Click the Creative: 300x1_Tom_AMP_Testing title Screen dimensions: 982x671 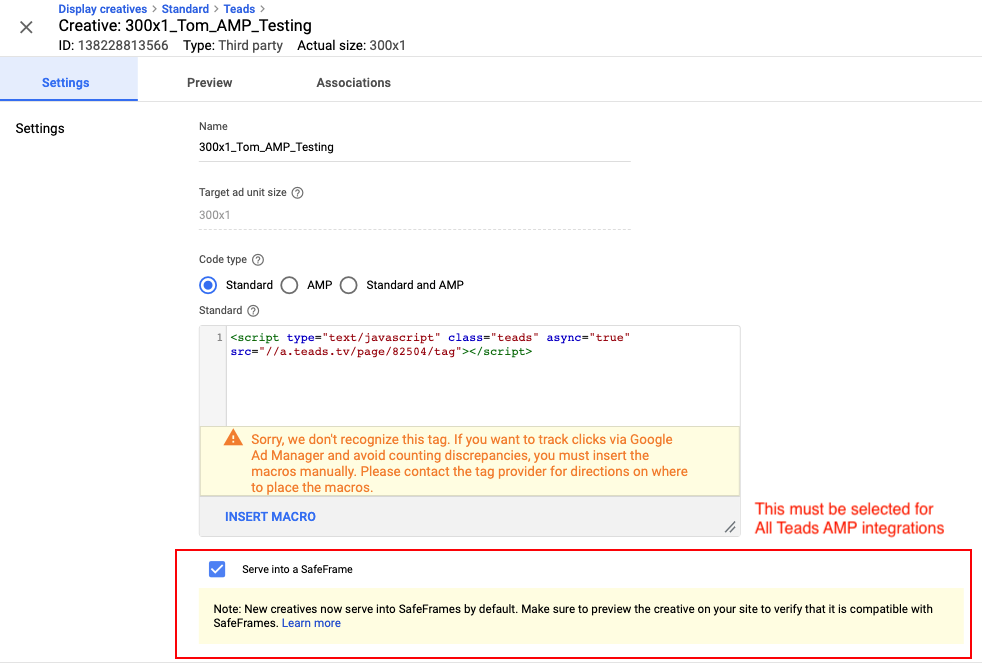(185, 26)
